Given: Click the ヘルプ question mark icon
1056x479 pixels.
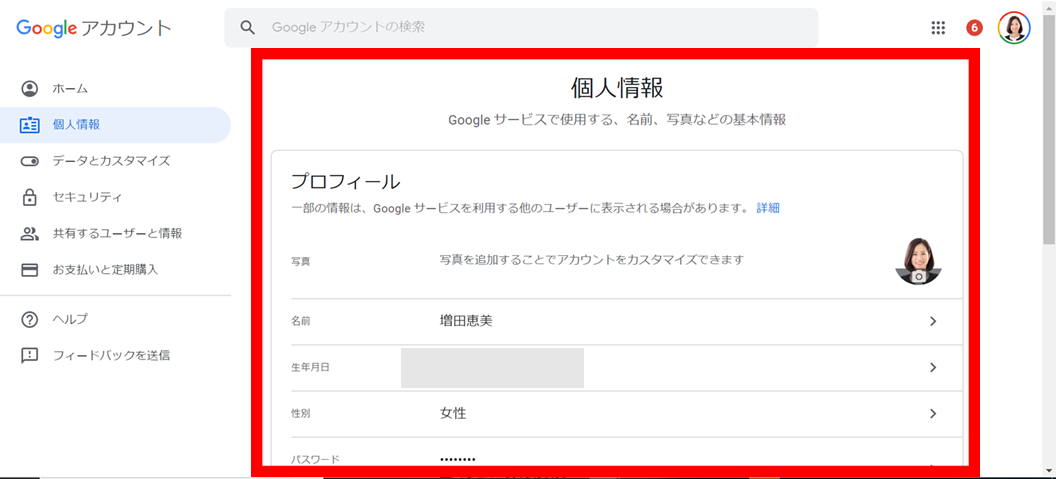Looking at the screenshot, I should [30, 319].
